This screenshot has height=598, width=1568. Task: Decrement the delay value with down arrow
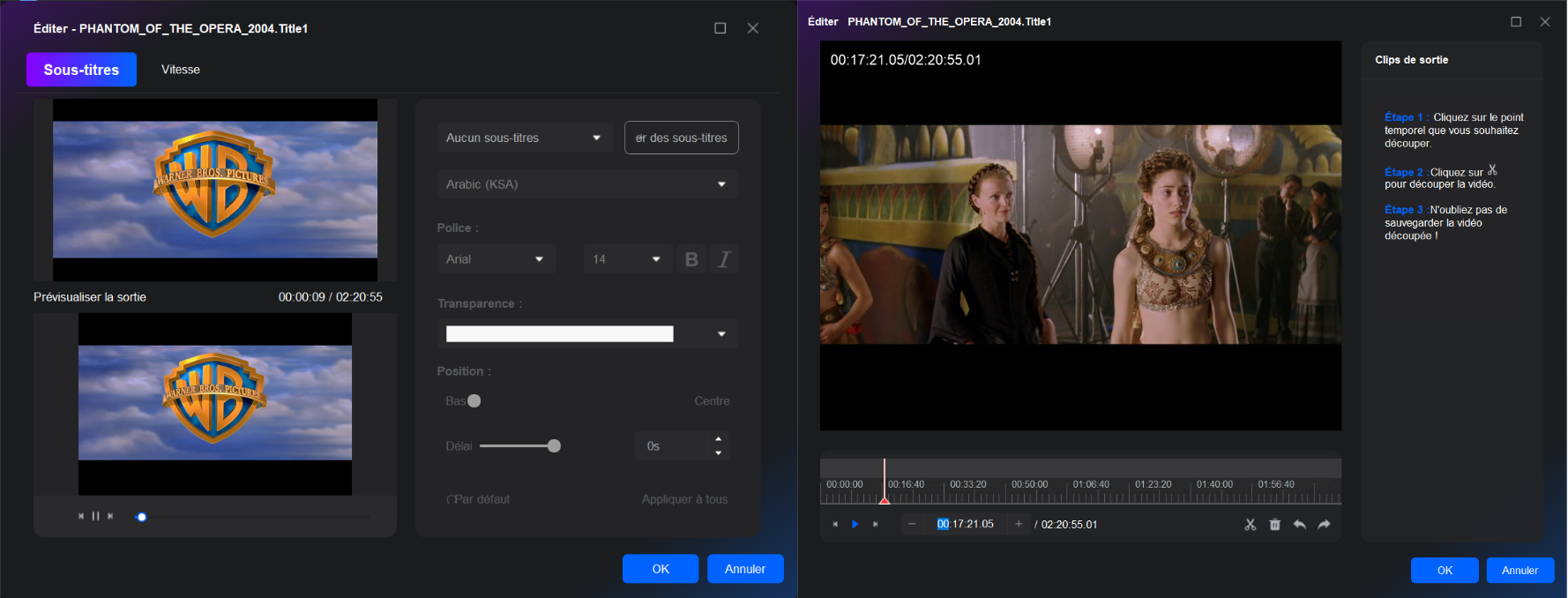point(718,452)
